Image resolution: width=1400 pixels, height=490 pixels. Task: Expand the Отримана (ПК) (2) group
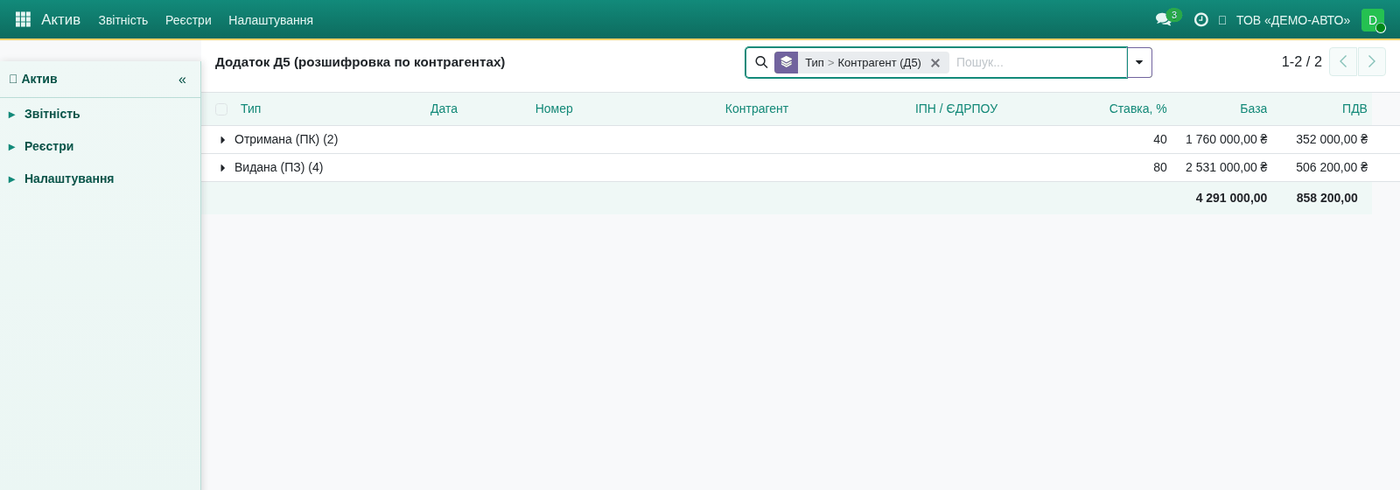(x=223, y=140)
